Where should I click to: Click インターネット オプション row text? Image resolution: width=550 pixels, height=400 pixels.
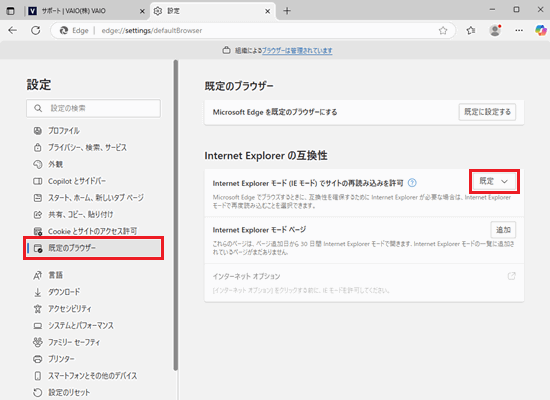point(246,276)
